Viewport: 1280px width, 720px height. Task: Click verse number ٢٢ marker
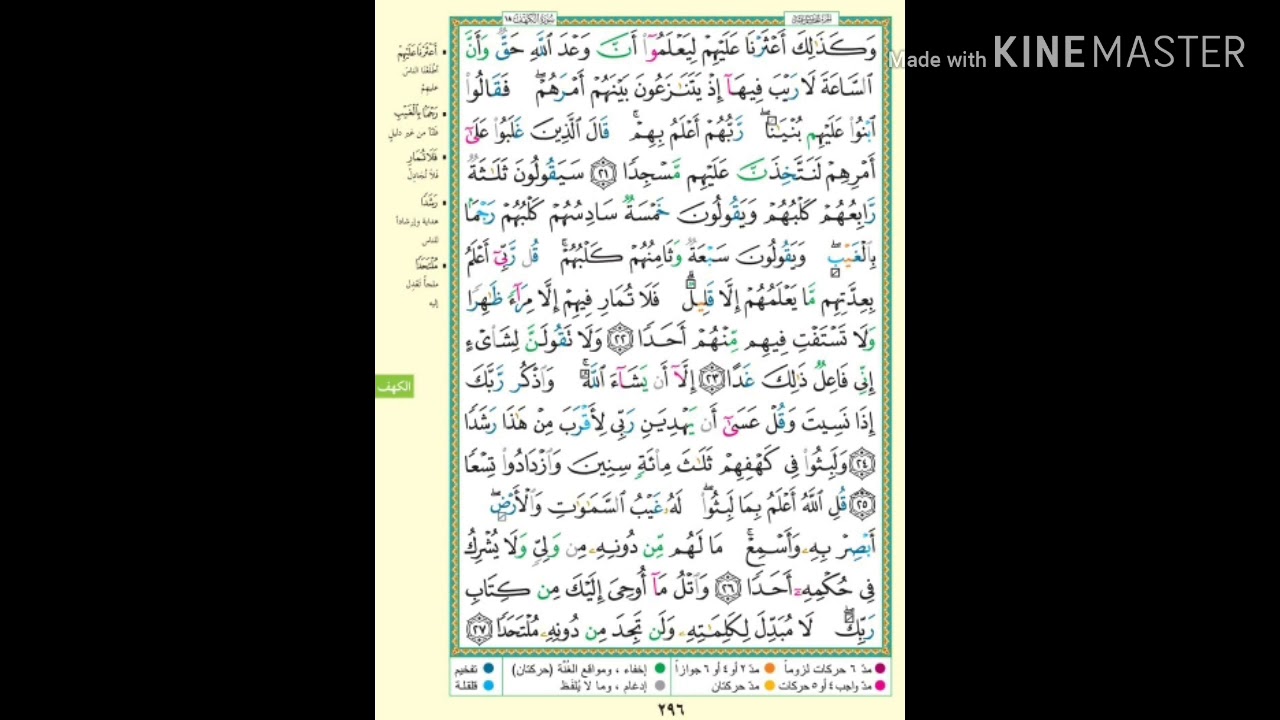coord(621,340)
